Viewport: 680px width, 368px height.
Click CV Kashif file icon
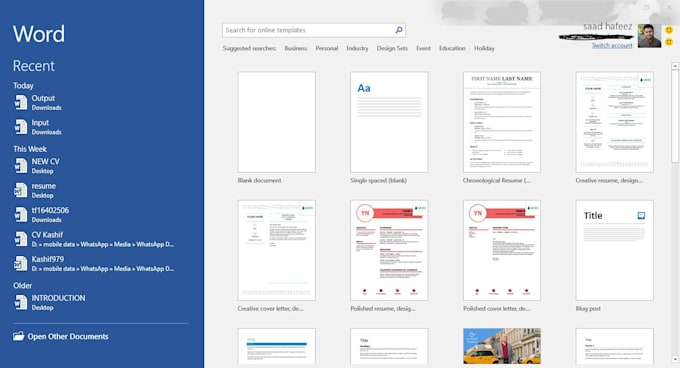point(21,239)
